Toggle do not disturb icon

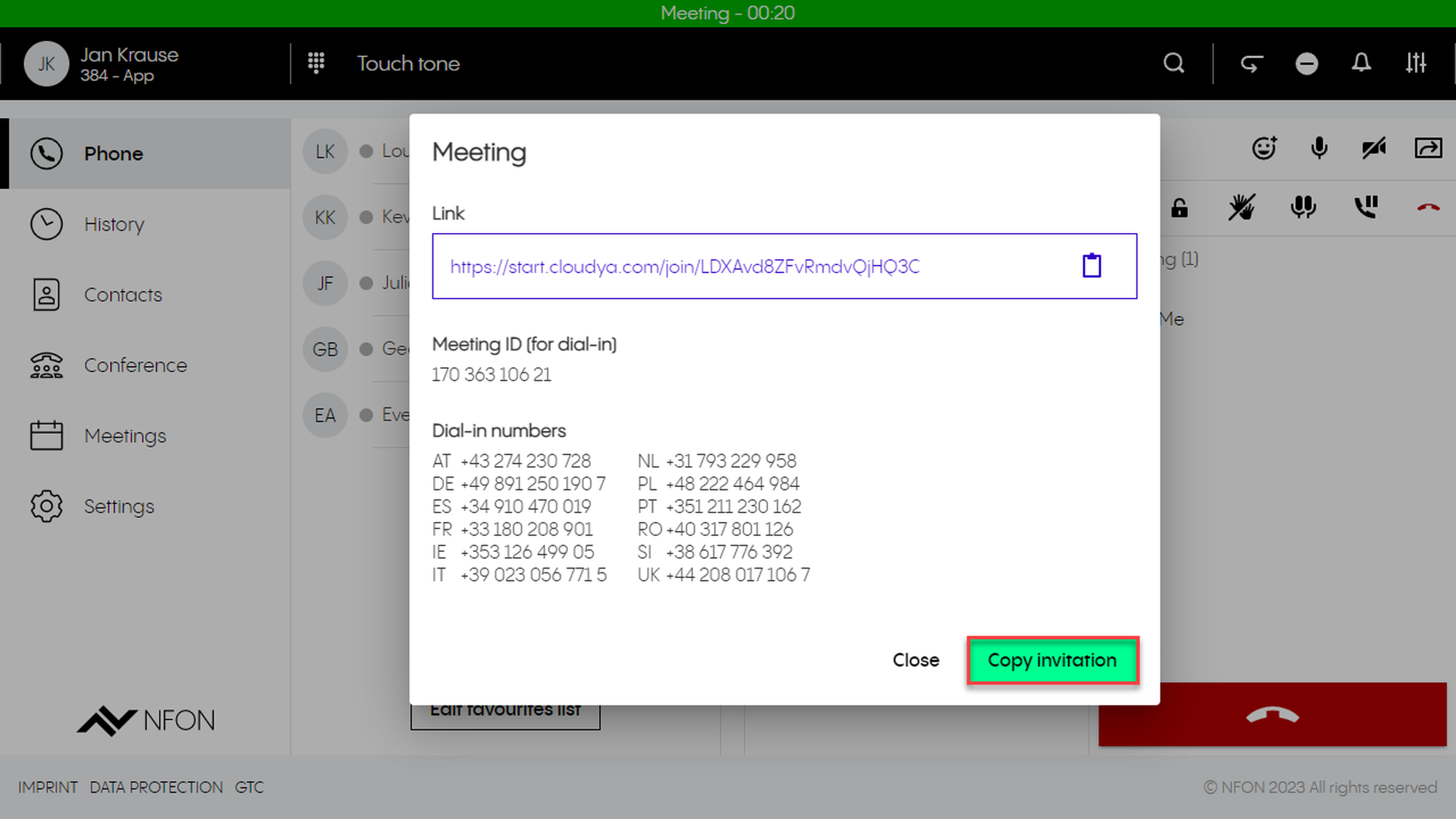[1307, 63]
